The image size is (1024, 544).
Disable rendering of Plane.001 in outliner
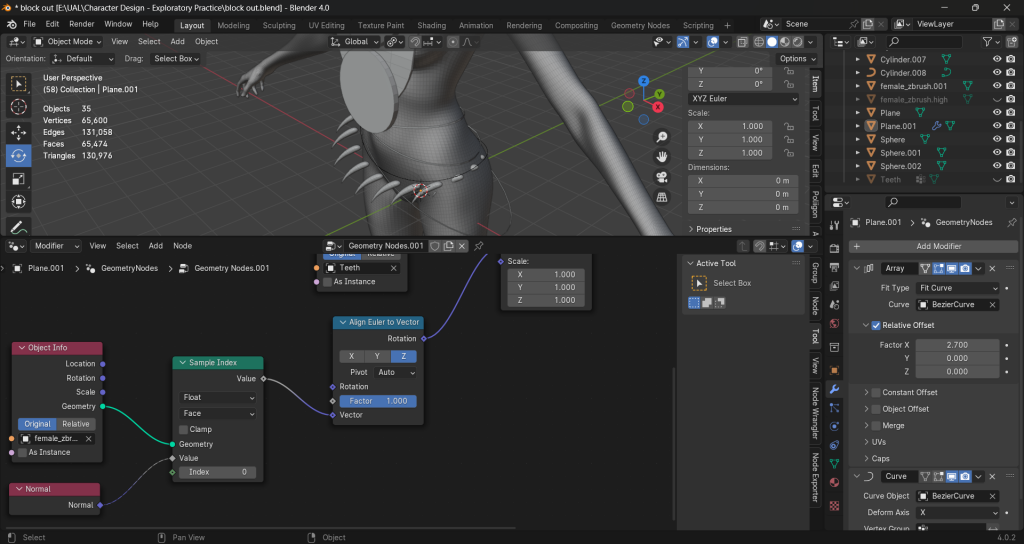[1010, 126]
